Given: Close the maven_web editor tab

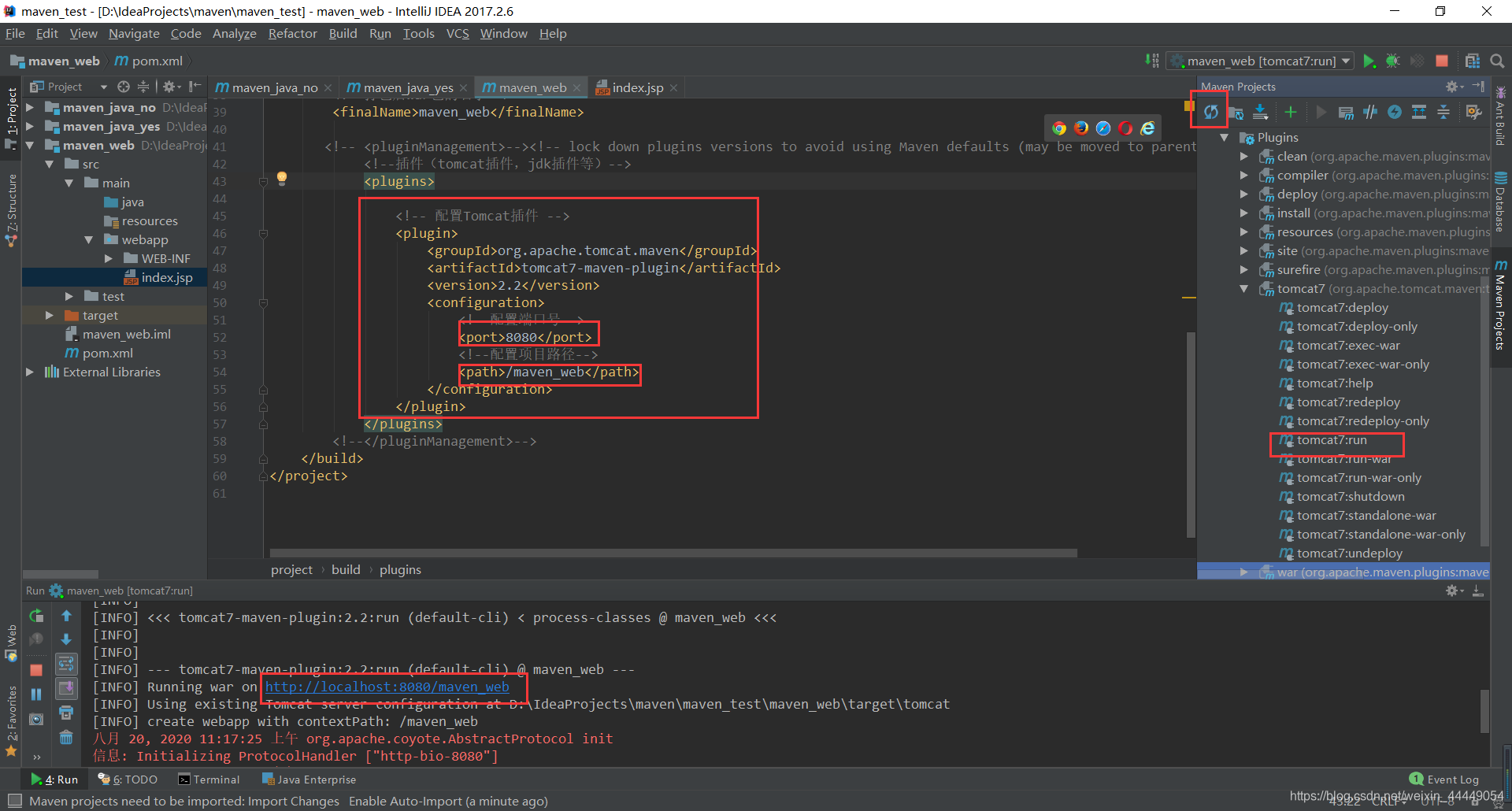Looking at the screenshot, I should coord(576,88).
